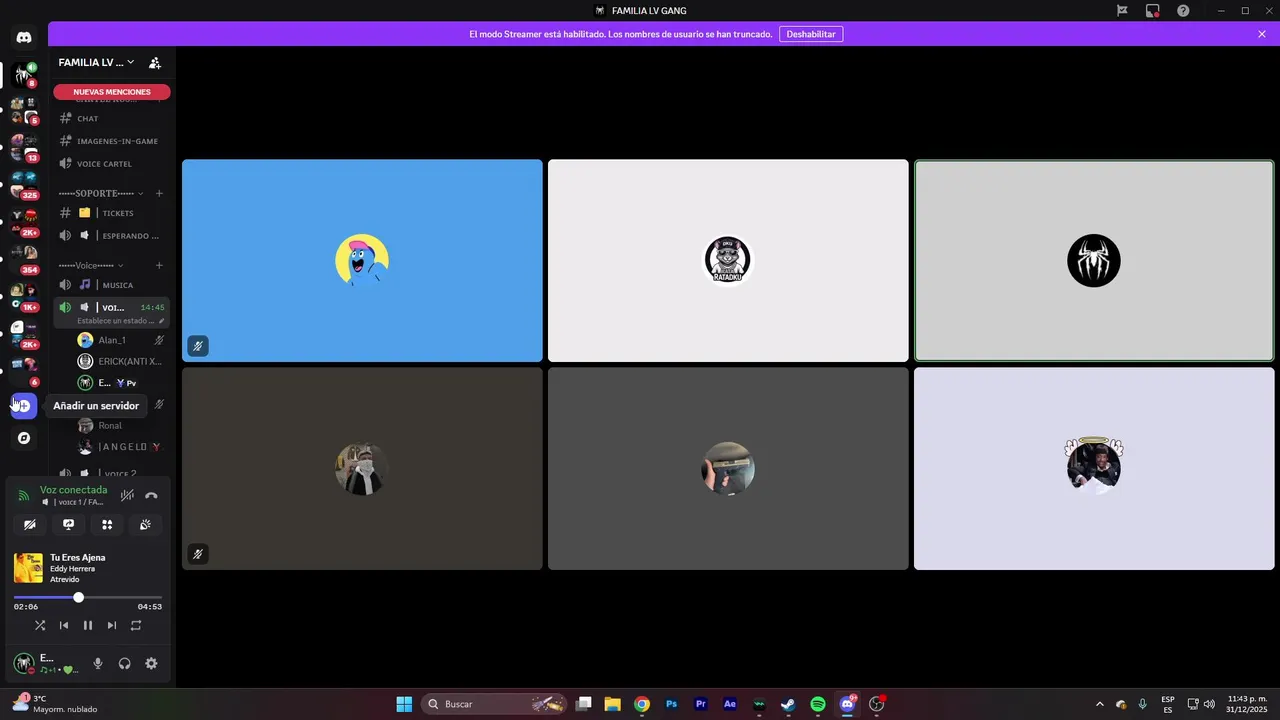Join the VOICE CARTEL voice channel

pos(109,163)
